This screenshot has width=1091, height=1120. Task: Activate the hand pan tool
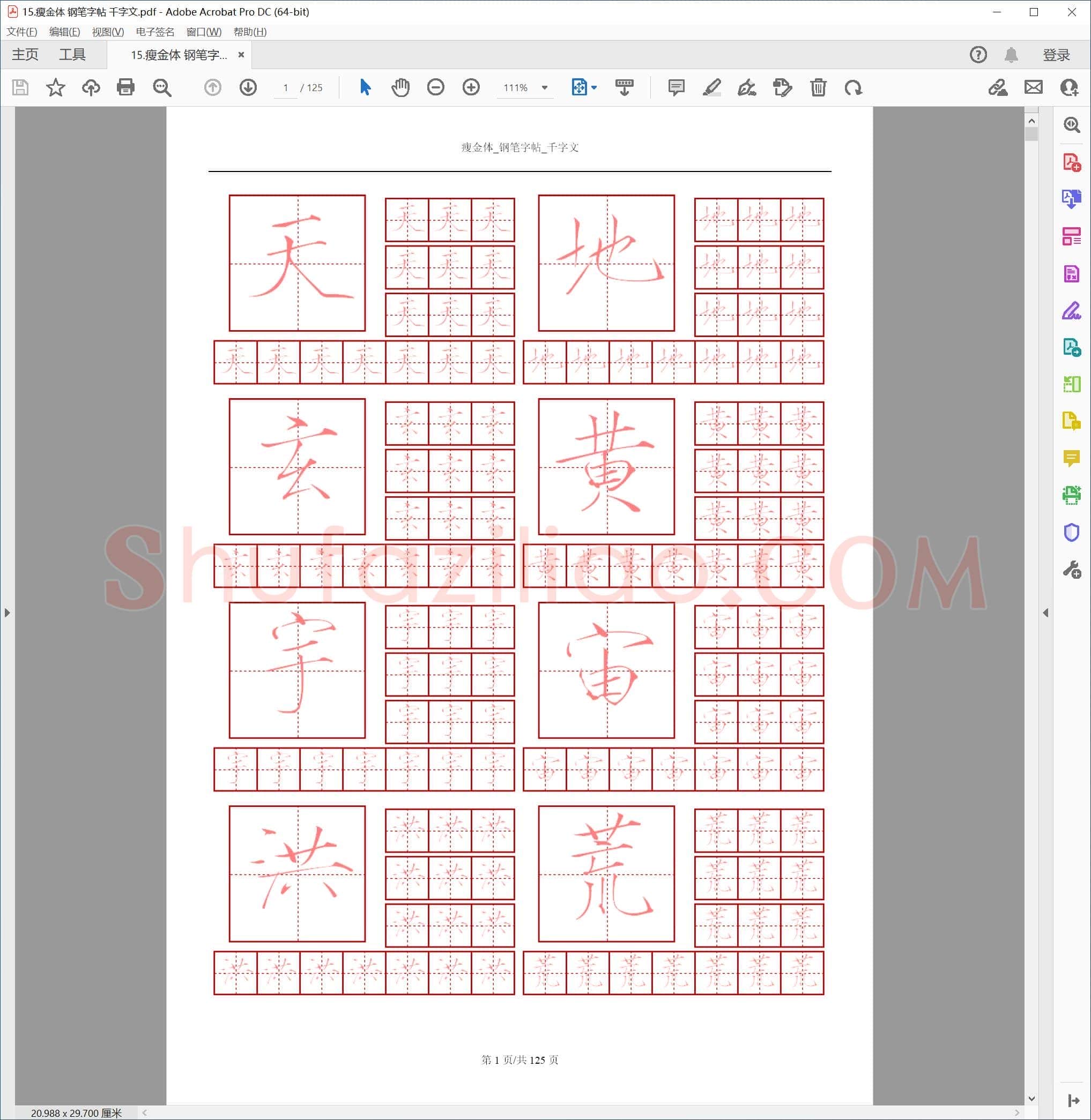click(400, 88)
